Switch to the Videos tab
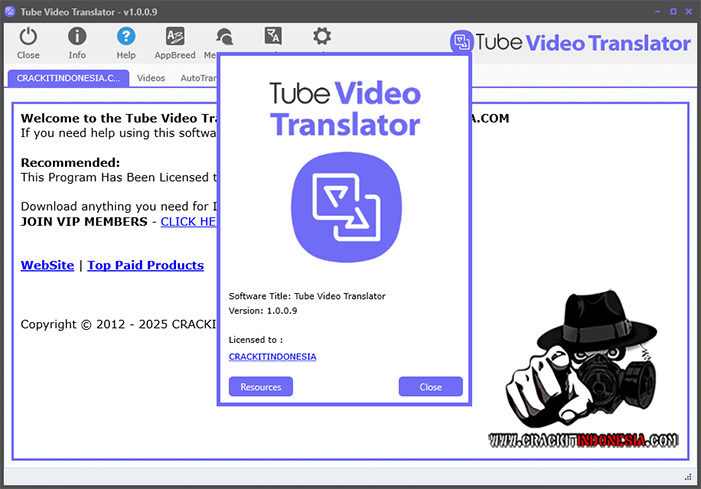 click(x=151, y=77)
